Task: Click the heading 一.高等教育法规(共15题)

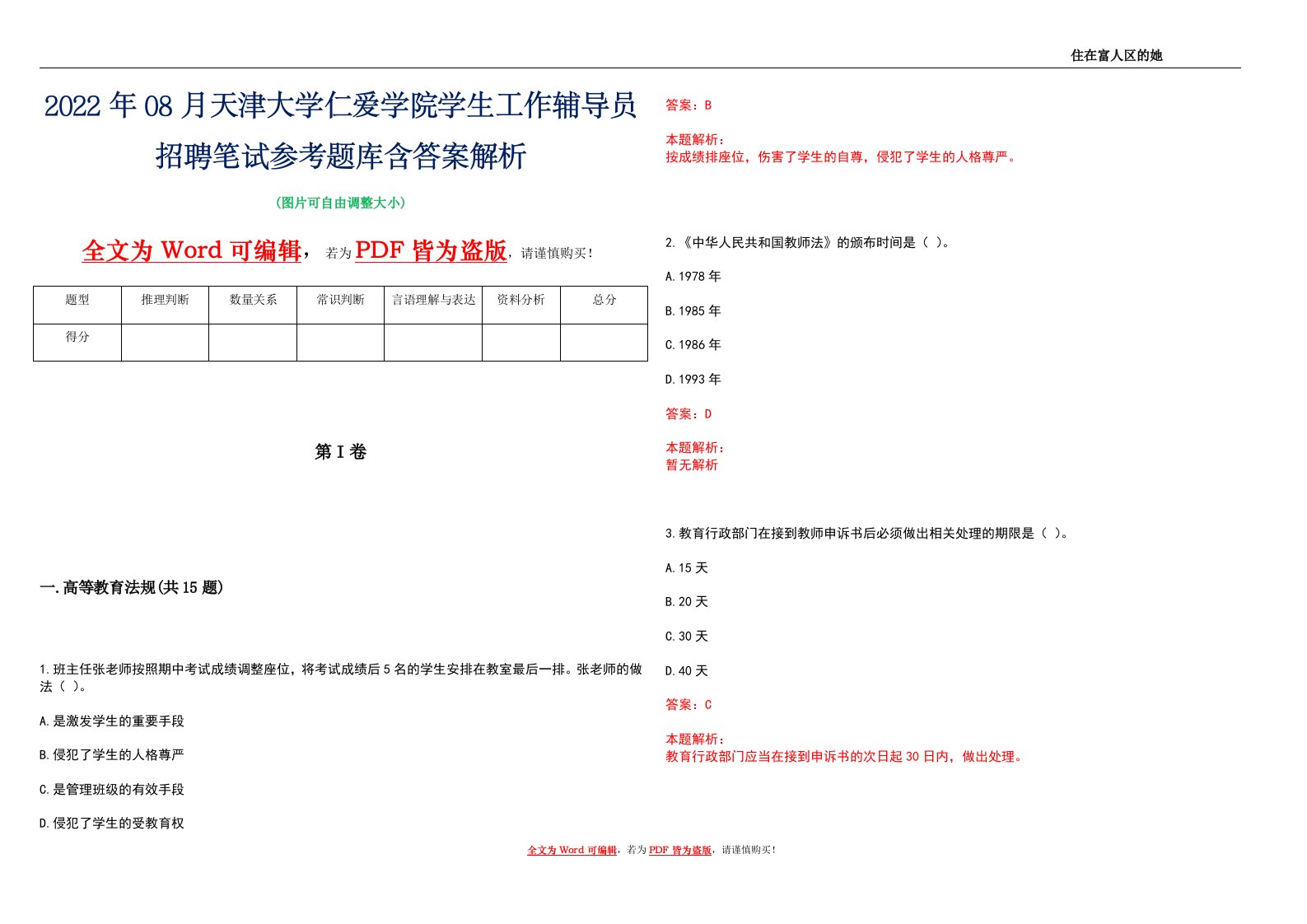Action: pos(132,587)
